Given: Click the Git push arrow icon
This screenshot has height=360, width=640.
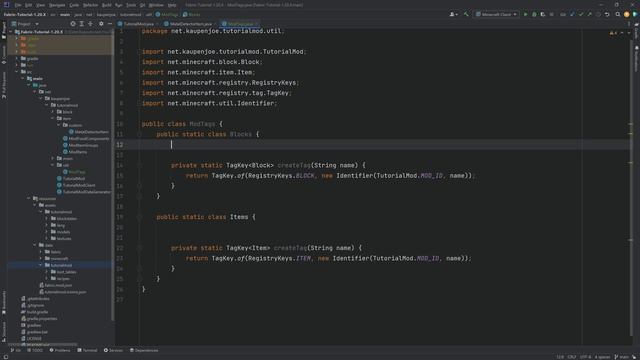Looking at the screenshot, I should click(x=589, y=14).
